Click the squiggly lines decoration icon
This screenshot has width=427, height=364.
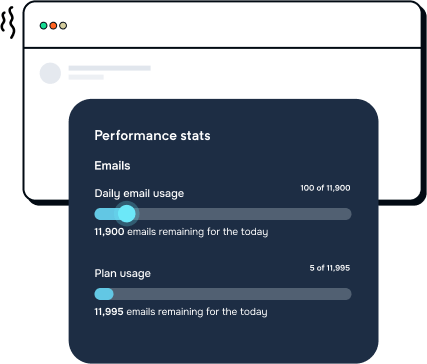pos(8,22)
